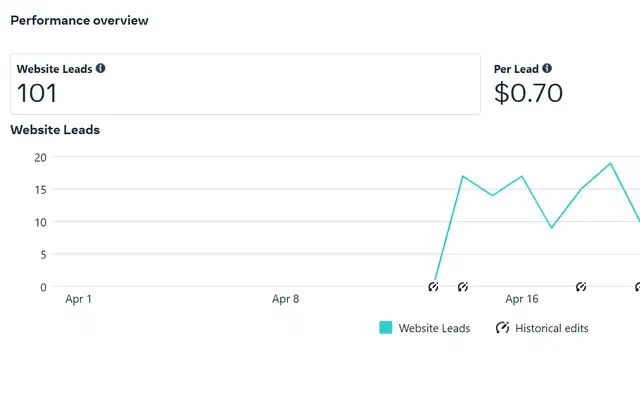
Task: Click the Website Leads chart title
Action: (55, 130)
